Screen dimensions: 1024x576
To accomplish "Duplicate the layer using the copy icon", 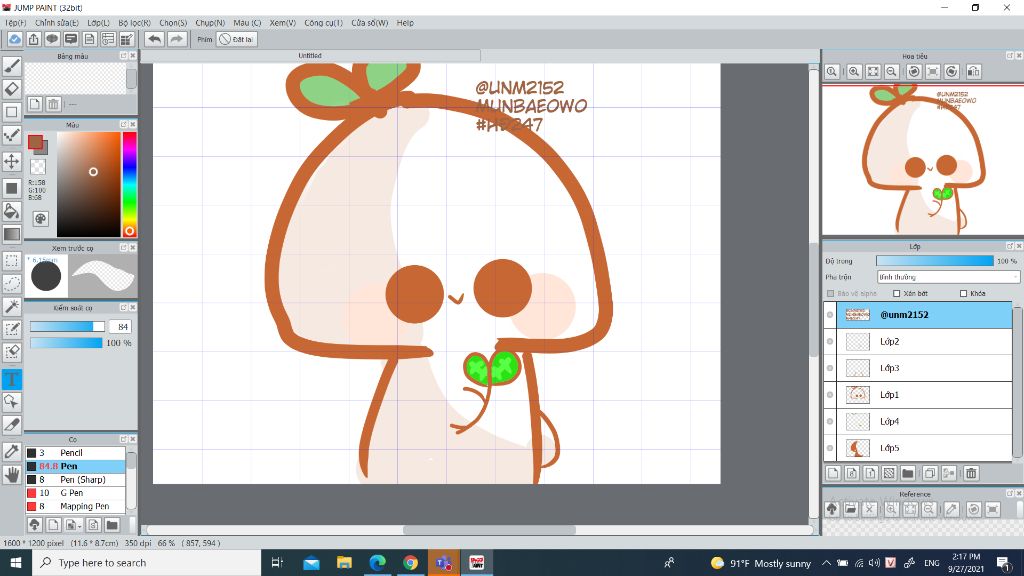I will [930, 473].
